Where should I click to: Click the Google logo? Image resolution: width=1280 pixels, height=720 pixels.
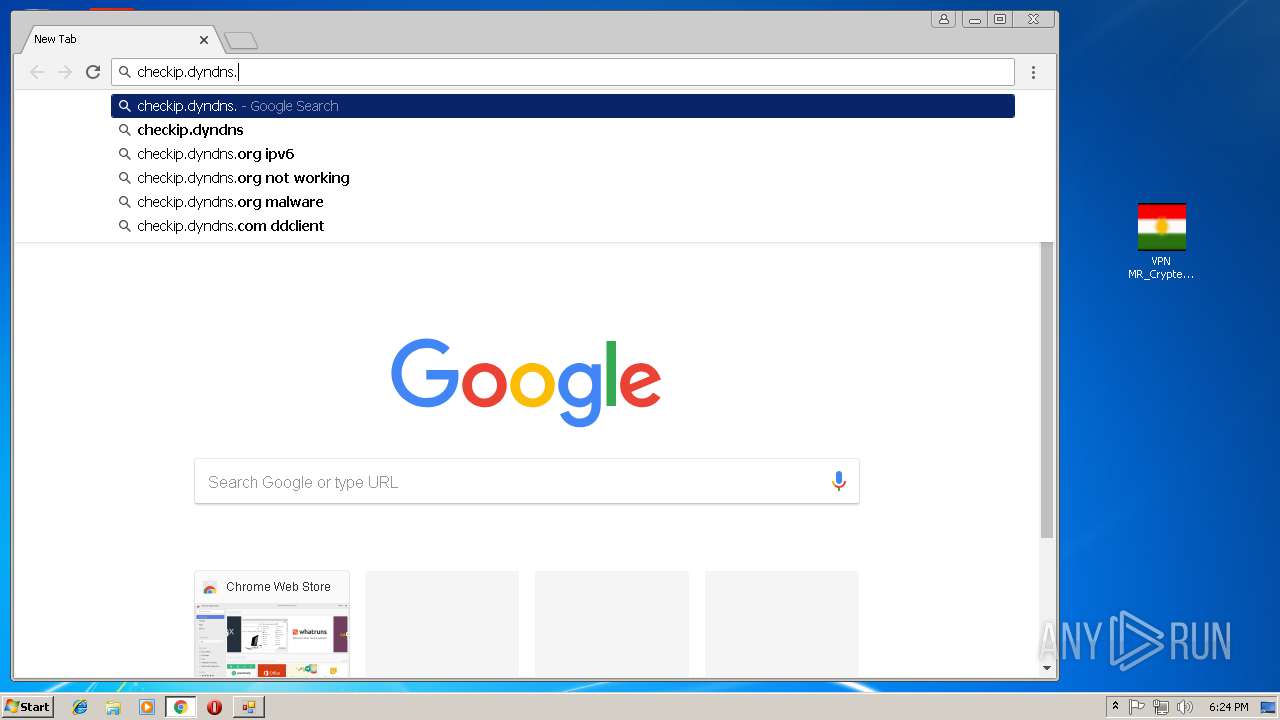(x=526, y=382)
